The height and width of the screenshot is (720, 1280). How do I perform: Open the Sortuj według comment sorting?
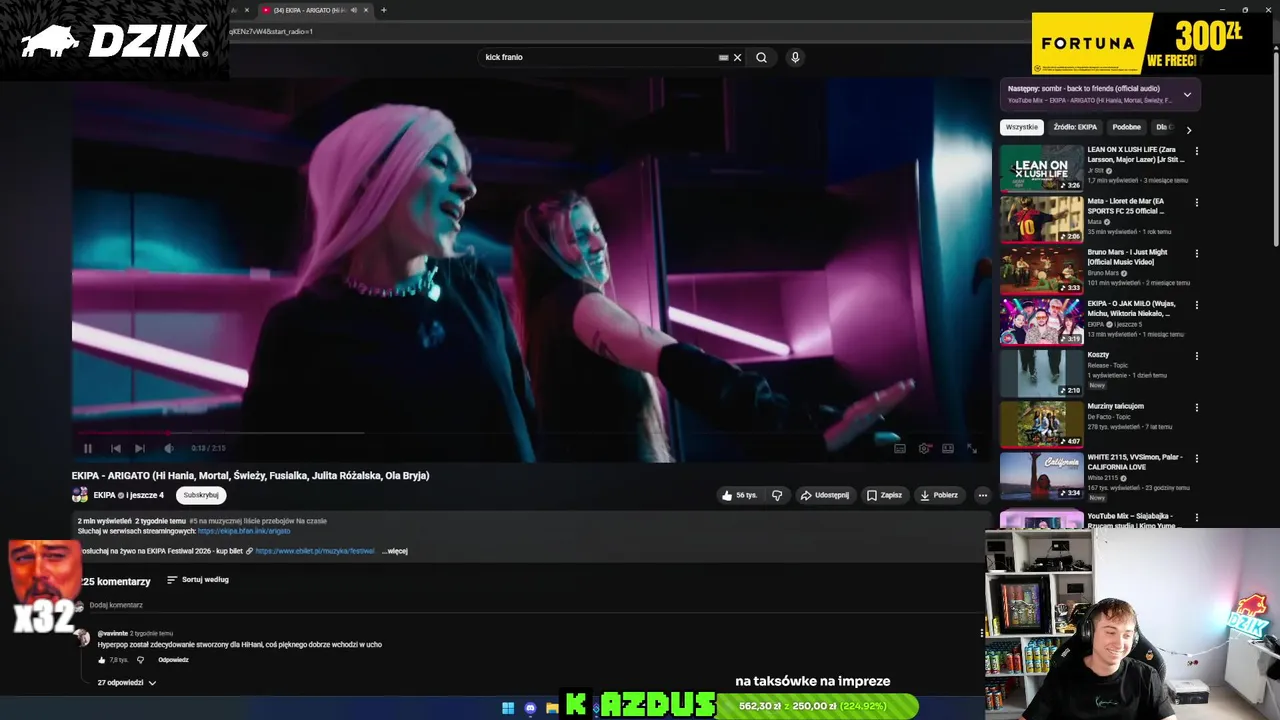[198, 579]
